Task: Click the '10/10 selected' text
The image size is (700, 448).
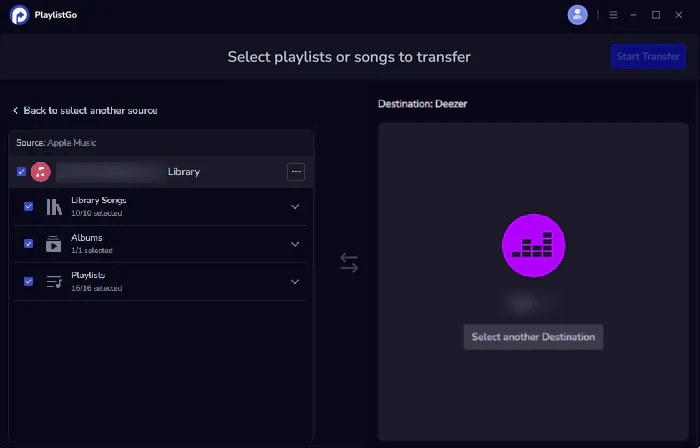Action: [x=96, y=213]
